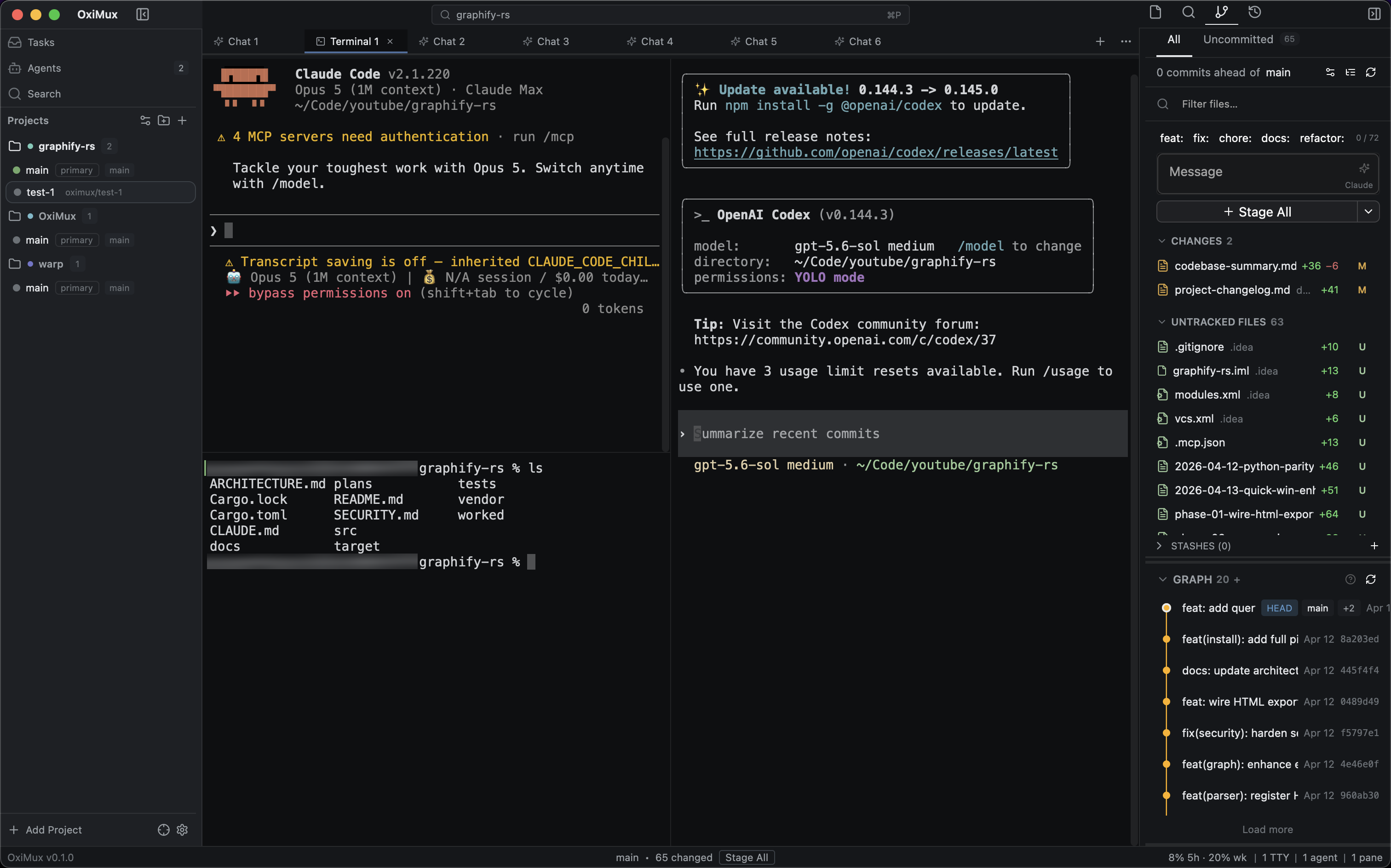This screenshot has width=1391, height=868.
Task: Generate commit message with Claude sparkle
Action: (1364, 168)
